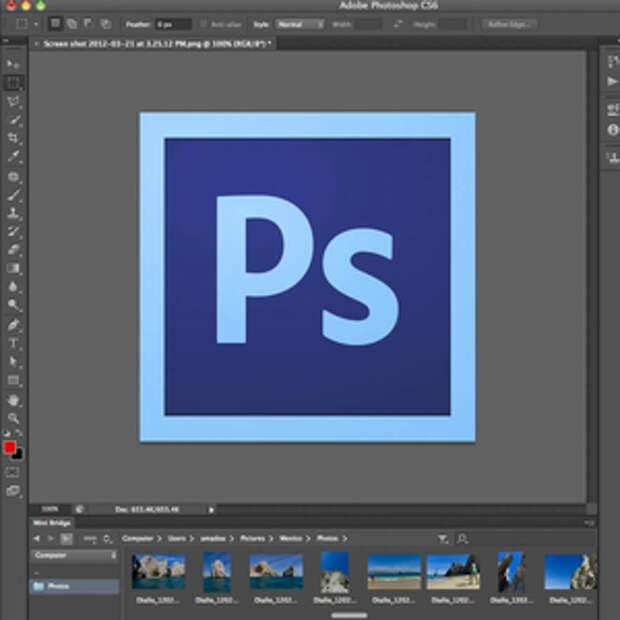This screenshot has width=620, height=620.
Task: Select the Mini Bridge panel tab
Action: [x=52, y=523]
